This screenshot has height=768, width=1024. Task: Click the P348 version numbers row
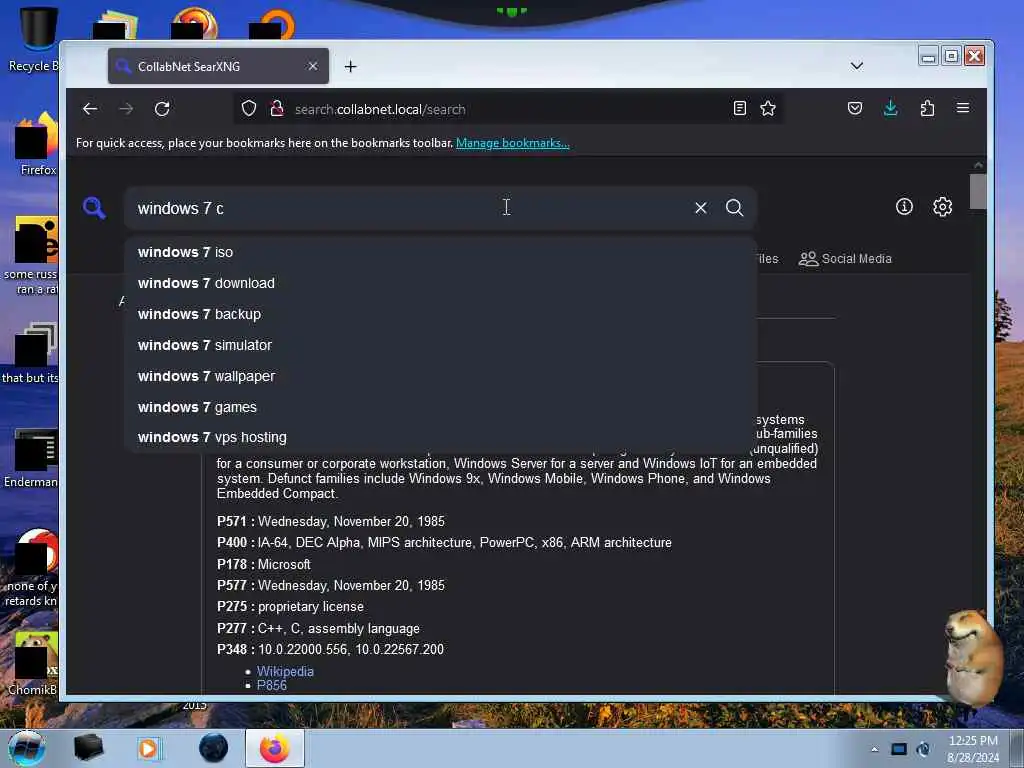click(x=330, y=649)
